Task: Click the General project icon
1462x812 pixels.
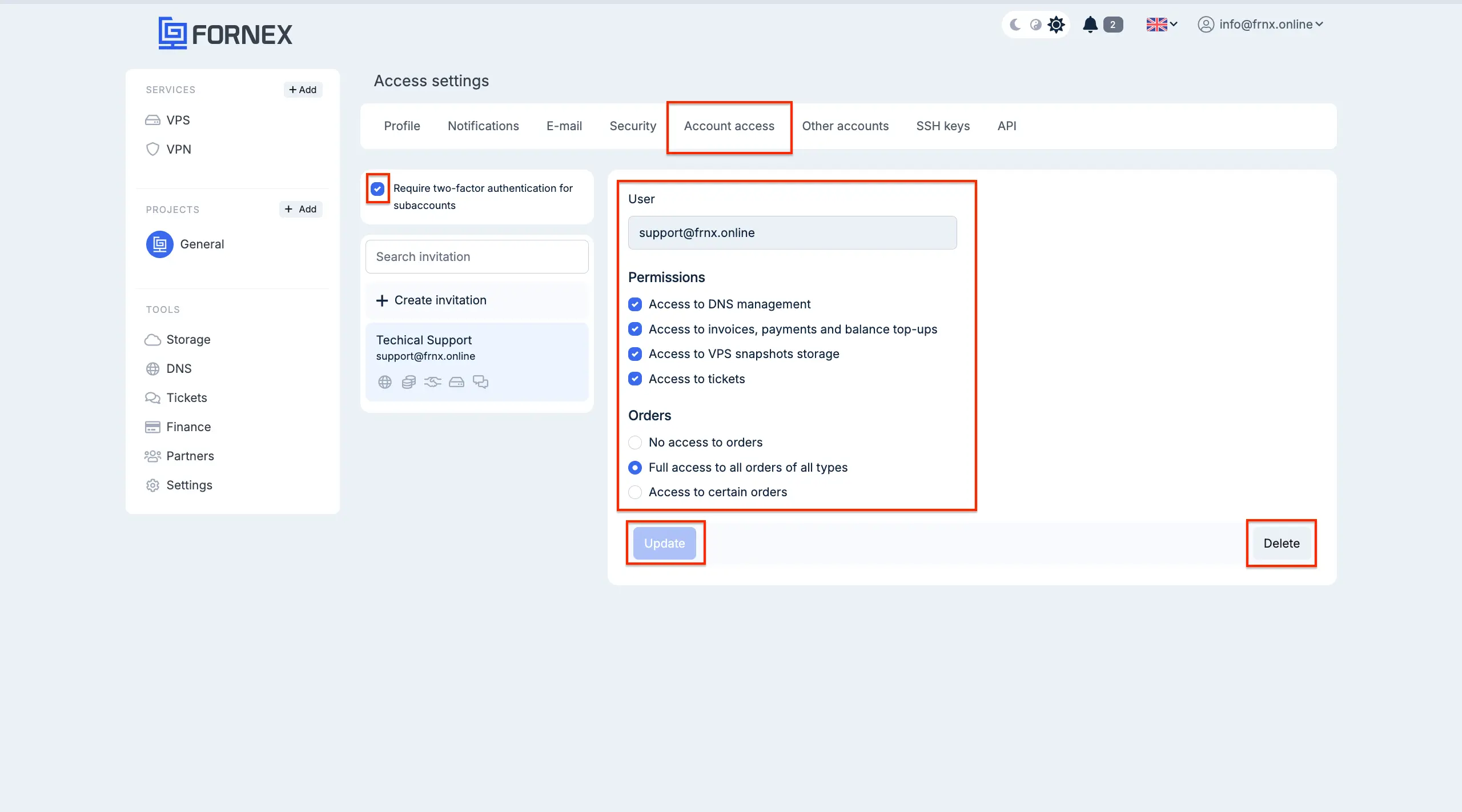Action: pyautogui.click(x=160, y=244)
